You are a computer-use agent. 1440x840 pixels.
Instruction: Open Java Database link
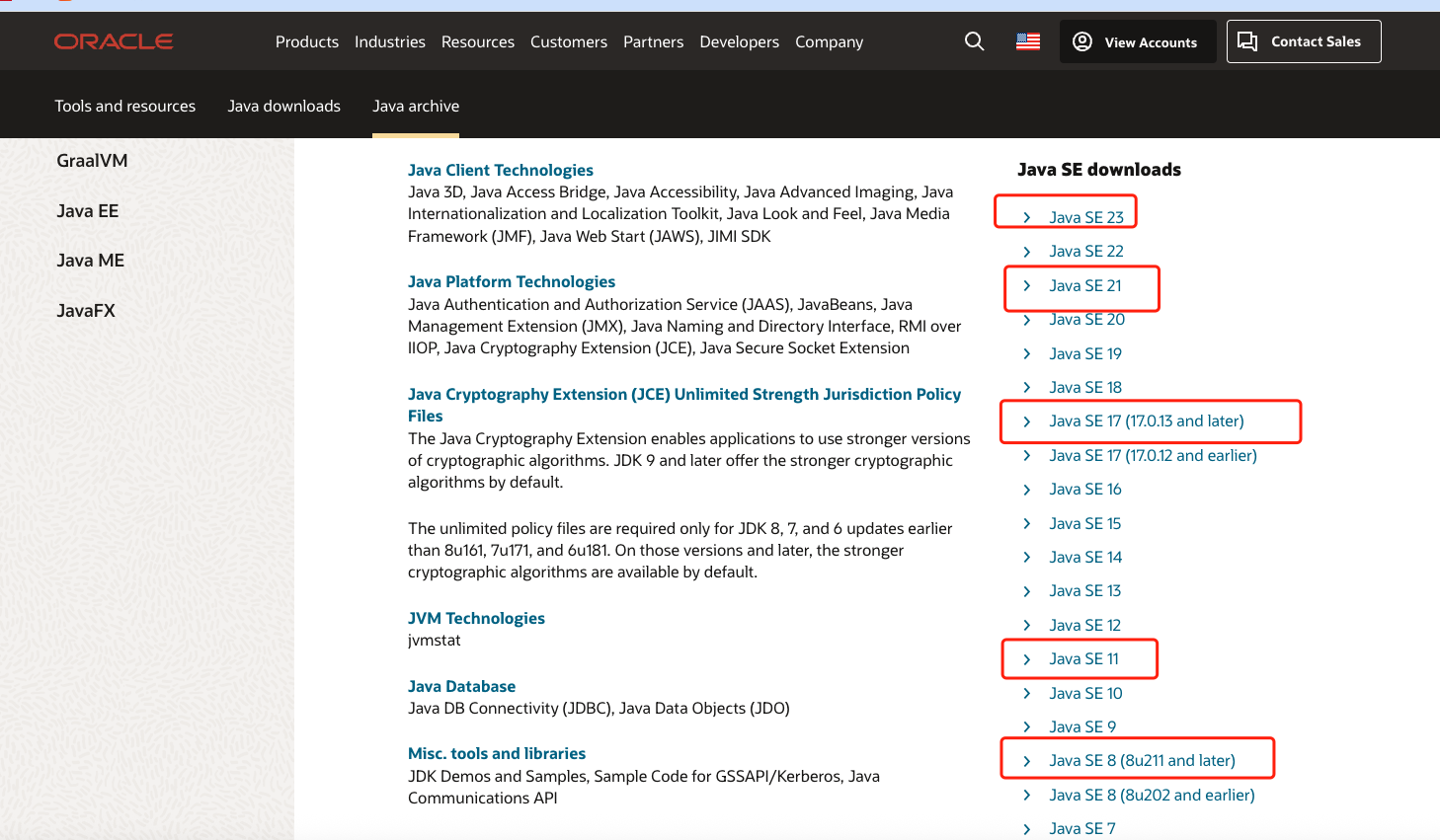[461, 686]
